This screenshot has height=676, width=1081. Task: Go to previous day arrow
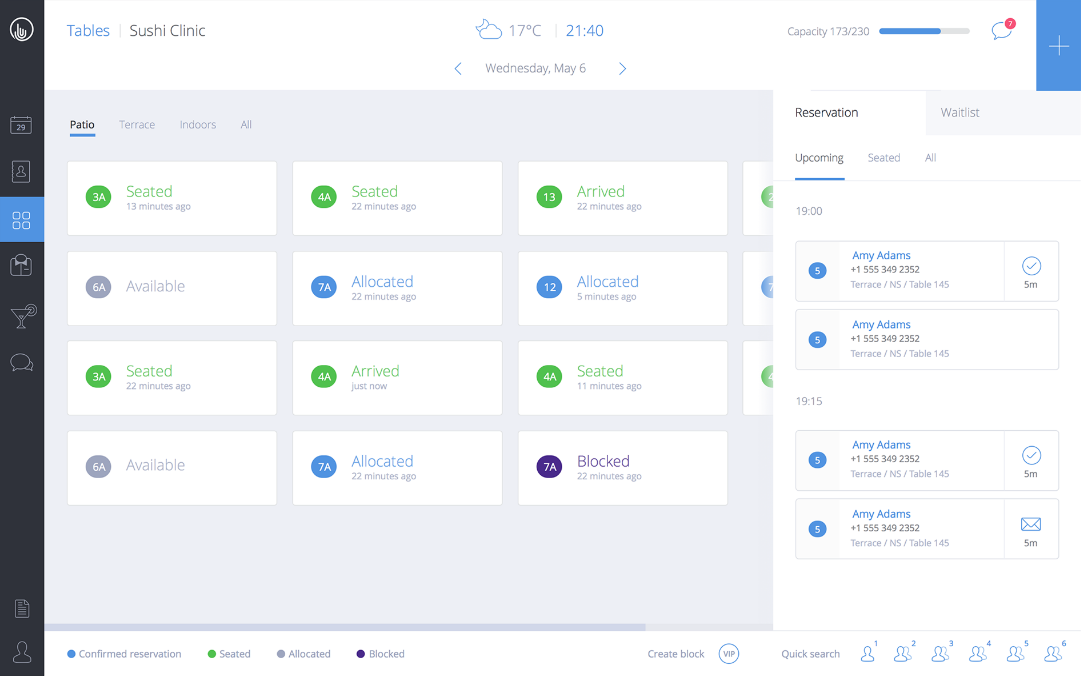pyautogui.click(x=458, y=69)
